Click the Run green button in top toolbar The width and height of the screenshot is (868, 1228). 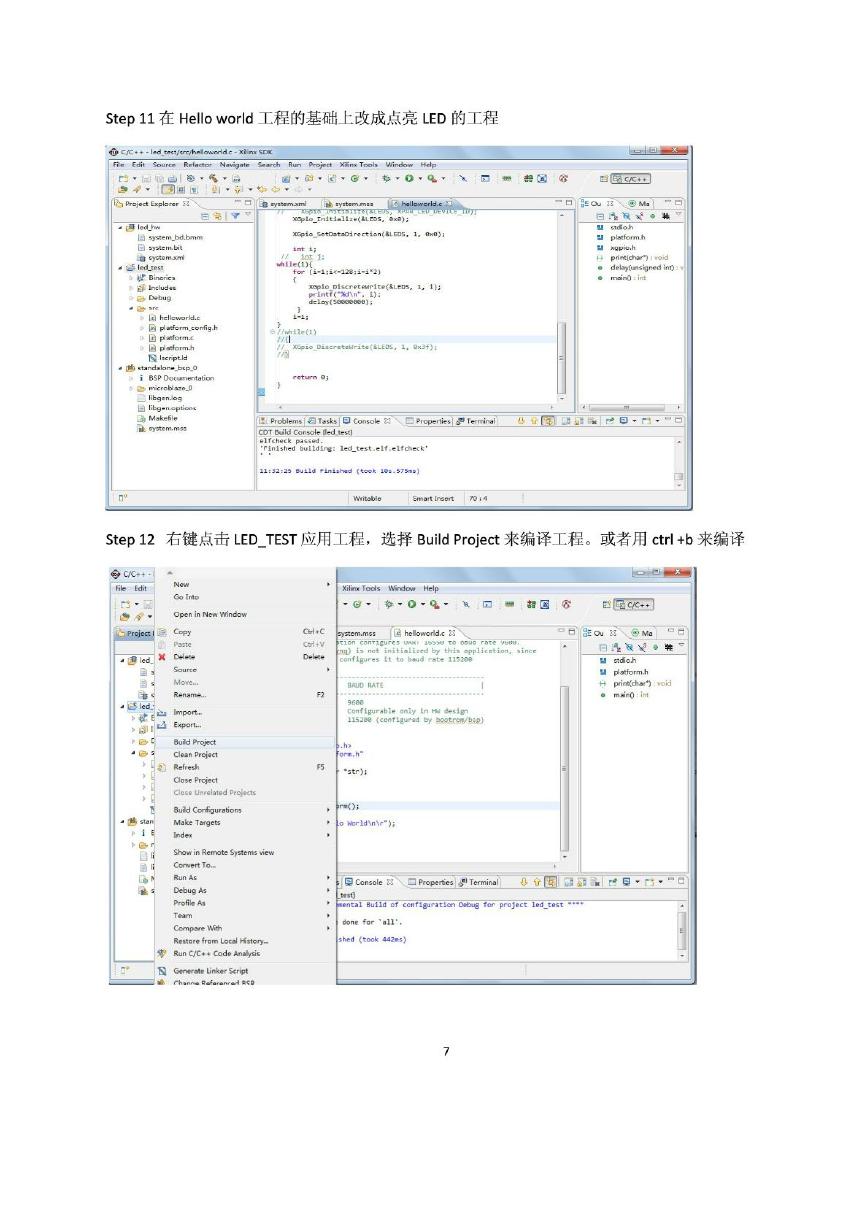tap(408, 177)
